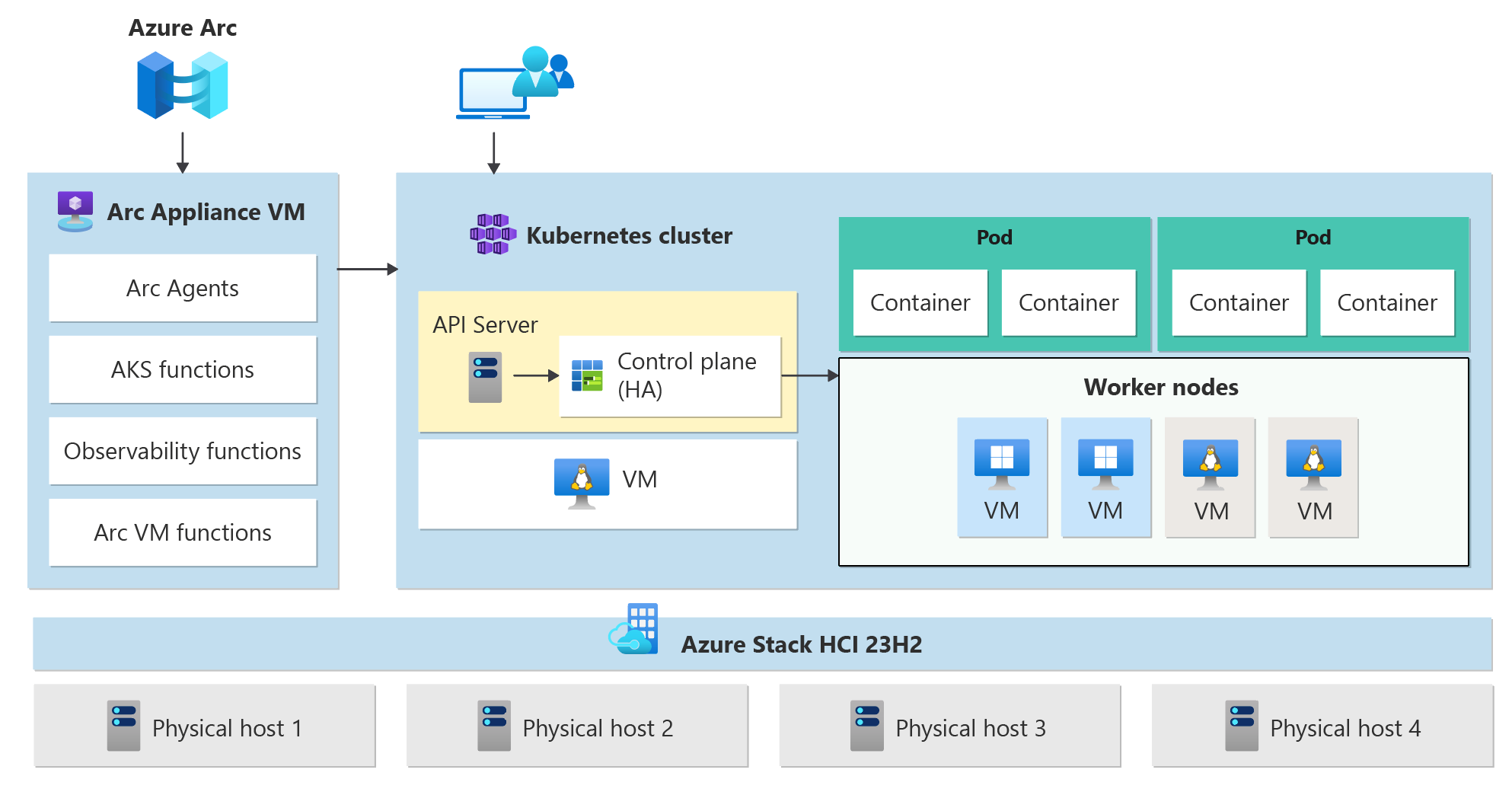Click the left 'Pod' heading

coord(994,238)
